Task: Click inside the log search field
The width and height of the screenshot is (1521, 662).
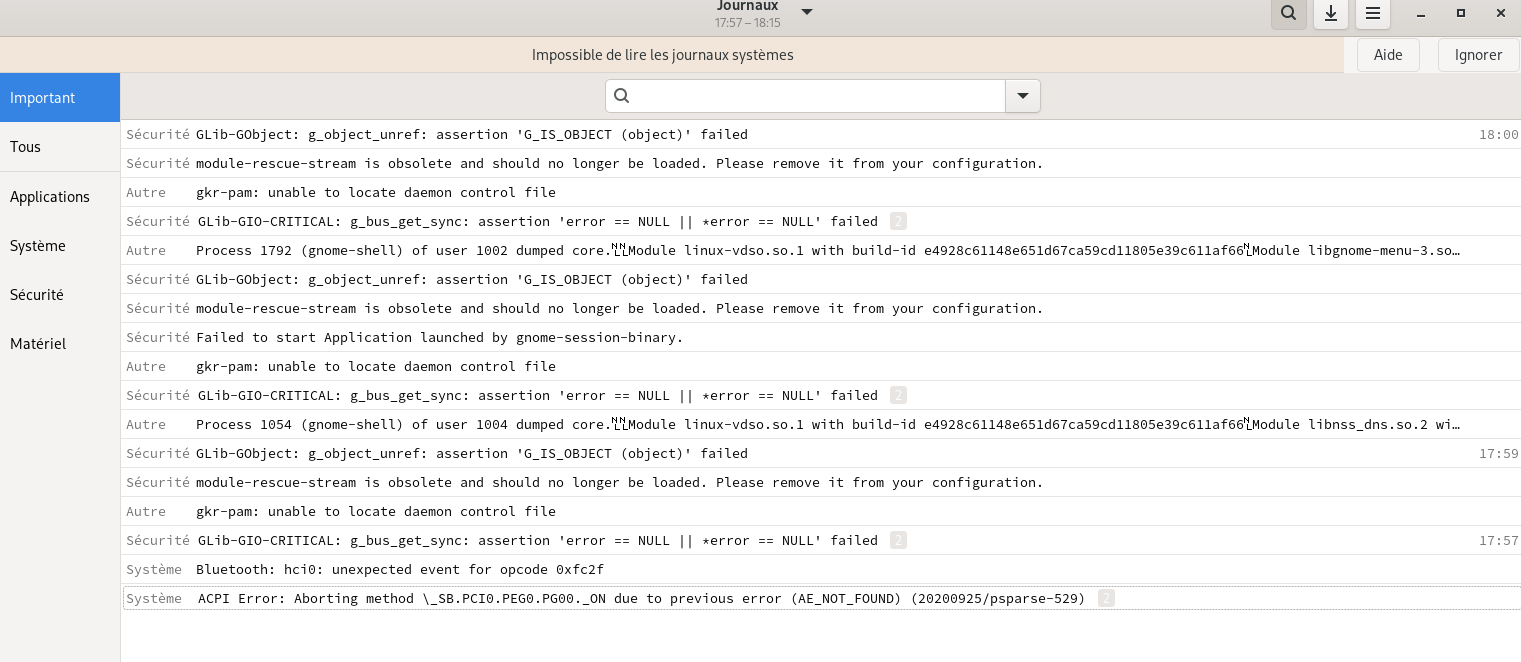Action: pos(805,96)
